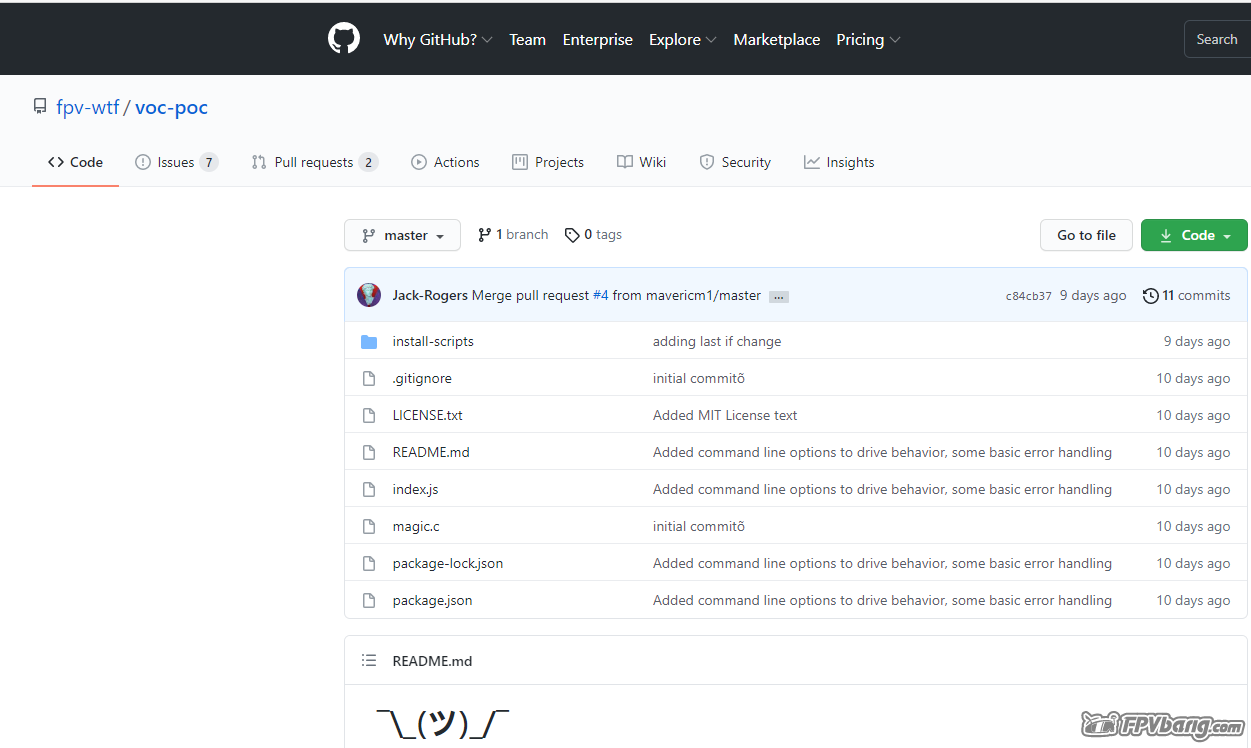
Task: Switch to the Insights tab
Action: (839, 162)
